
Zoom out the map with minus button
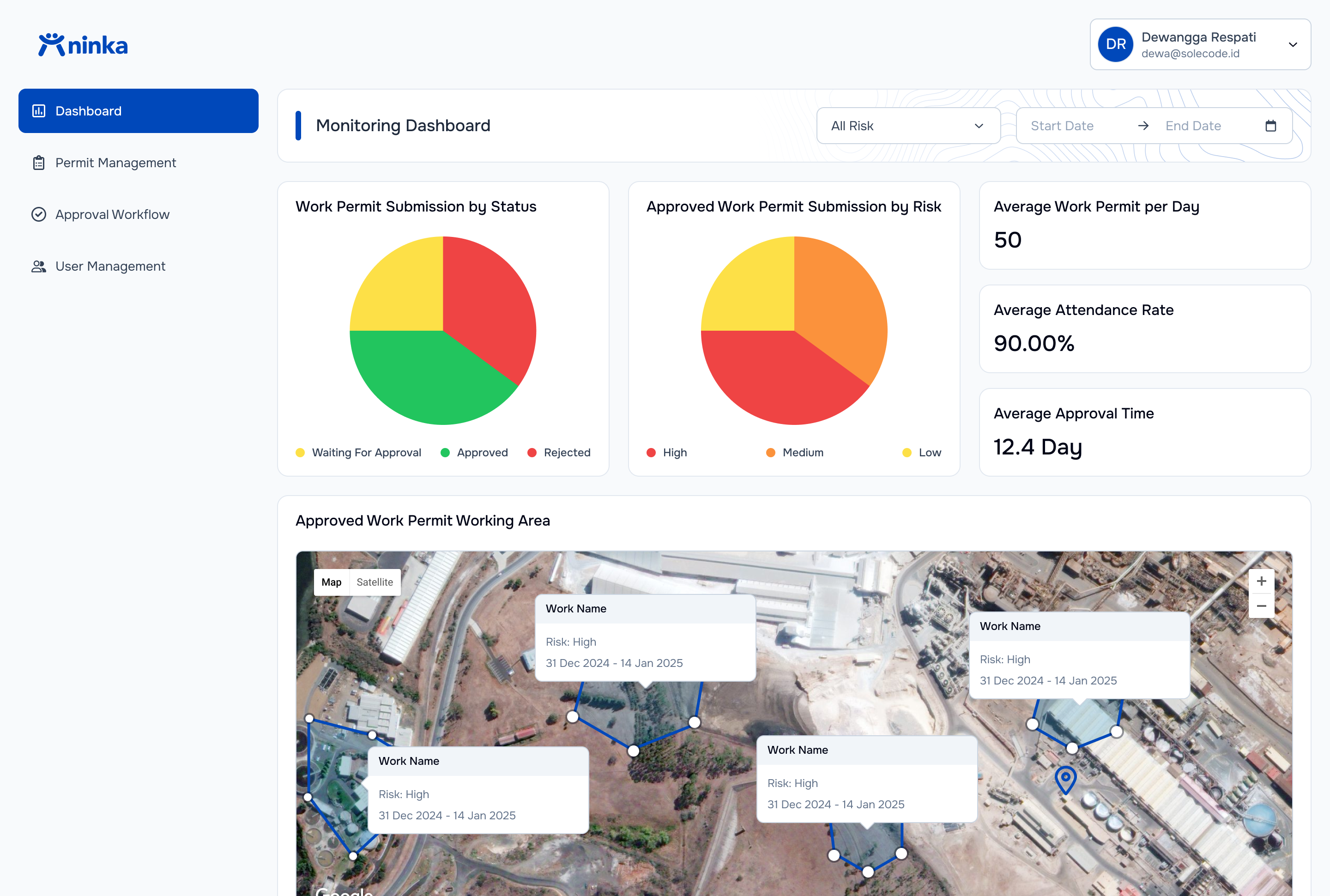(x=1262, y=606)
